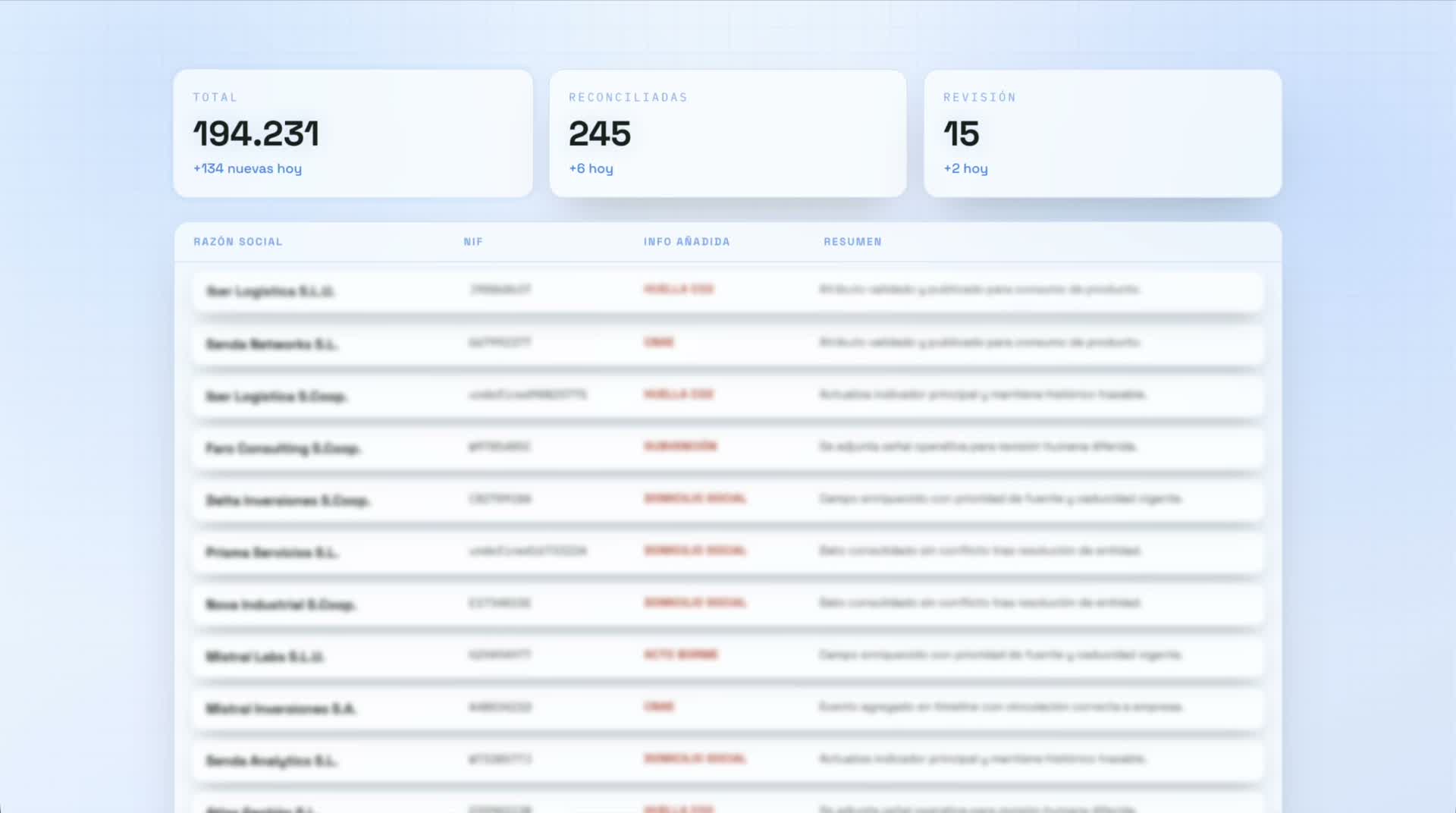Image resolution: width=1456 pixels, height=813 pixels.
Task: Follow the '+6 hoy' link under Reconciliadas
Action: pyautogui.click(x=591, y=168)
